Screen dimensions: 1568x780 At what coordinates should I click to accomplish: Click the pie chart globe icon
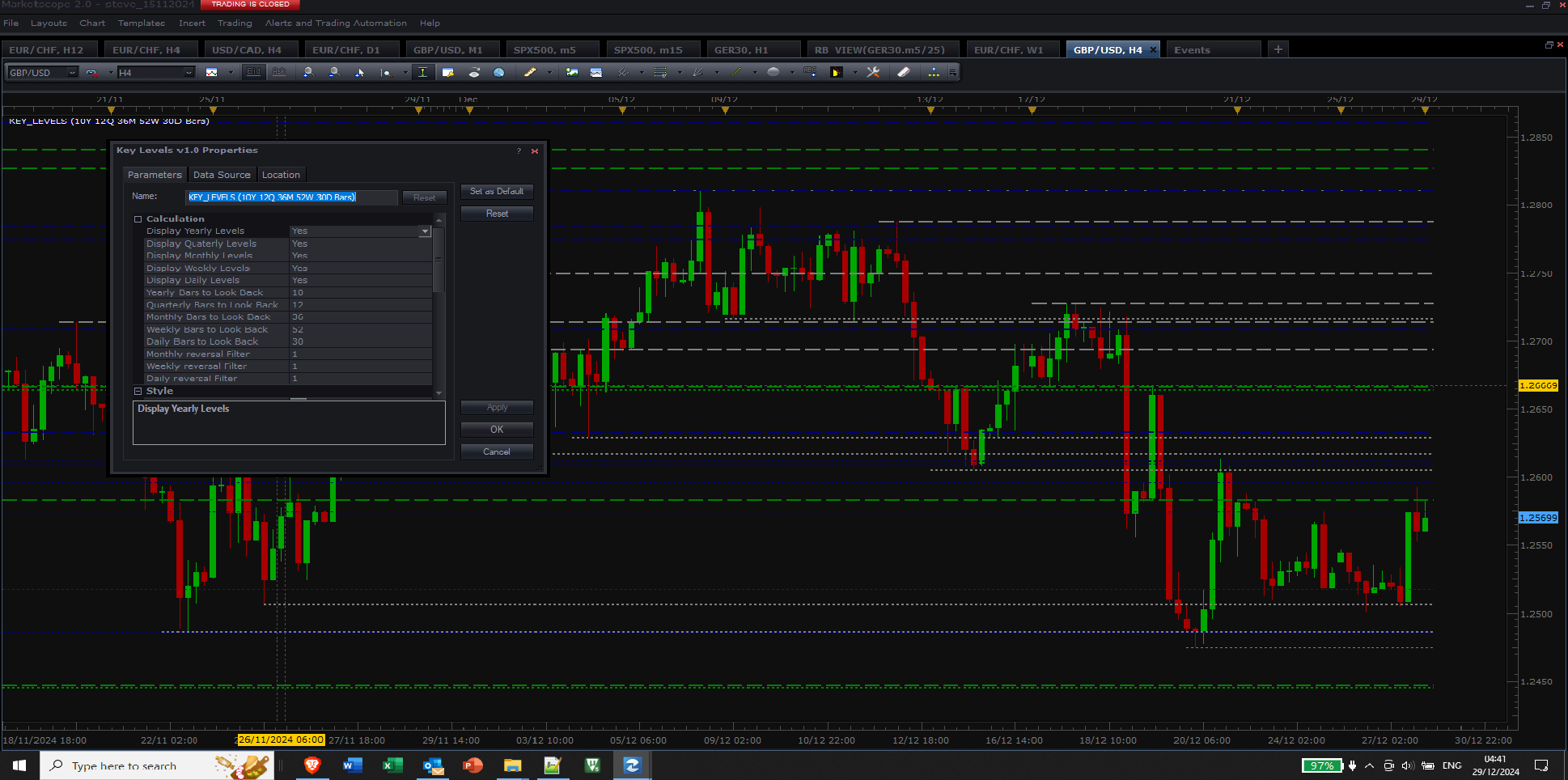(x=499, y=73)
